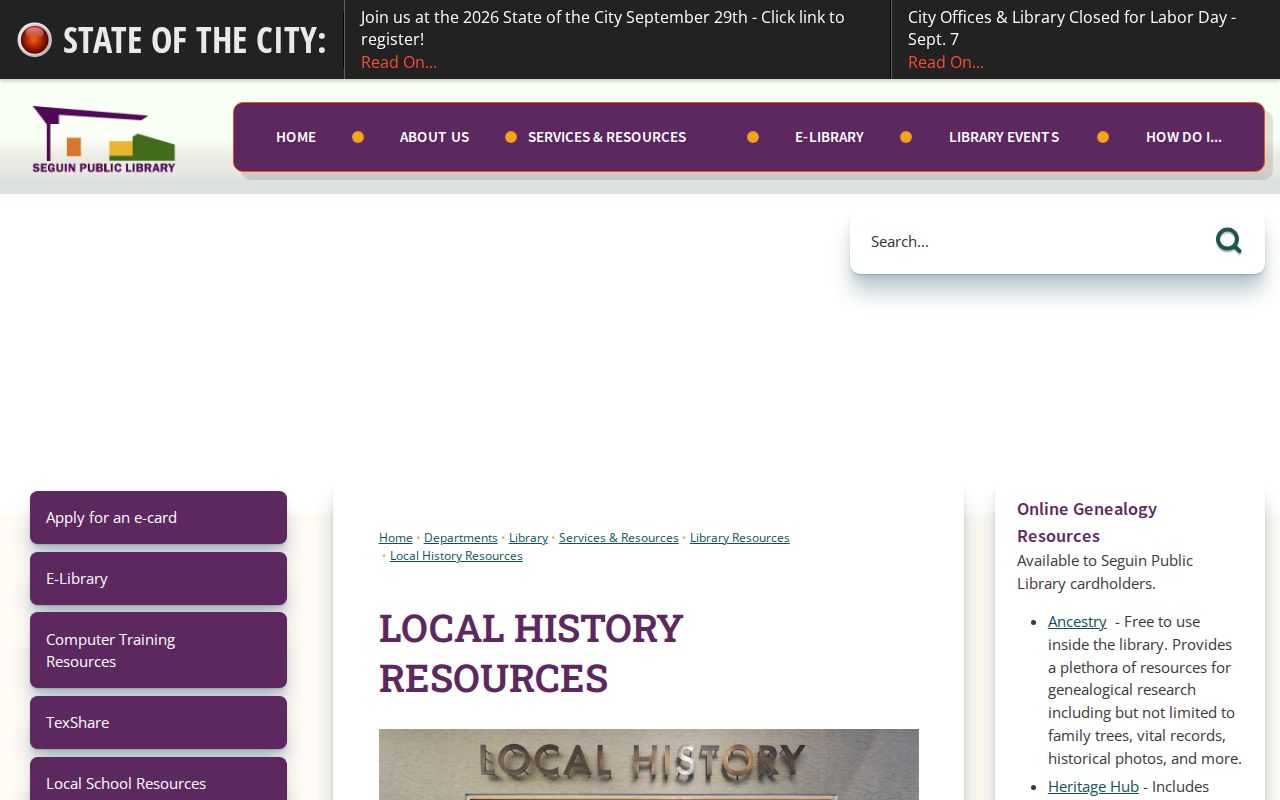The width and height of the screenshot is (1280, 800).
Task: Read on about State of the City registration
Action: tap(399, 62)
